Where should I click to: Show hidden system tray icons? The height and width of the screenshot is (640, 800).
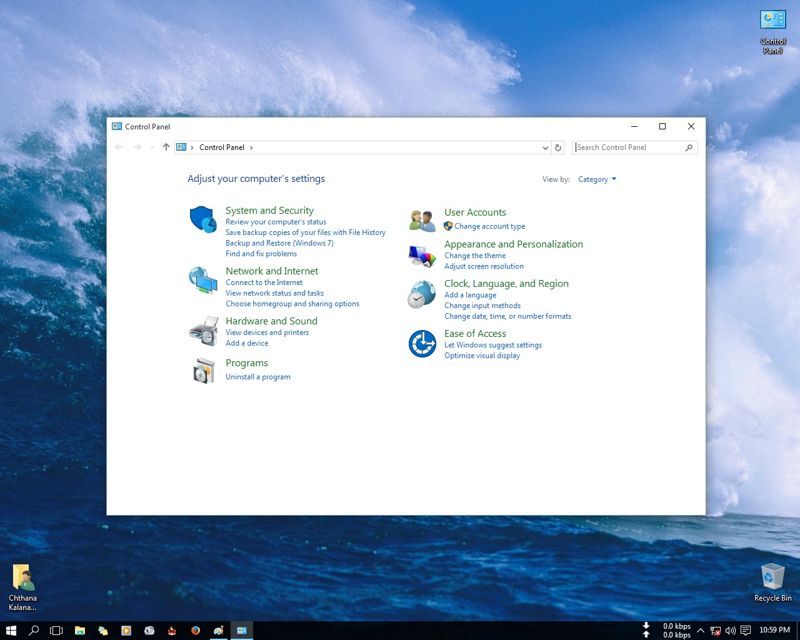click(701, 631)
